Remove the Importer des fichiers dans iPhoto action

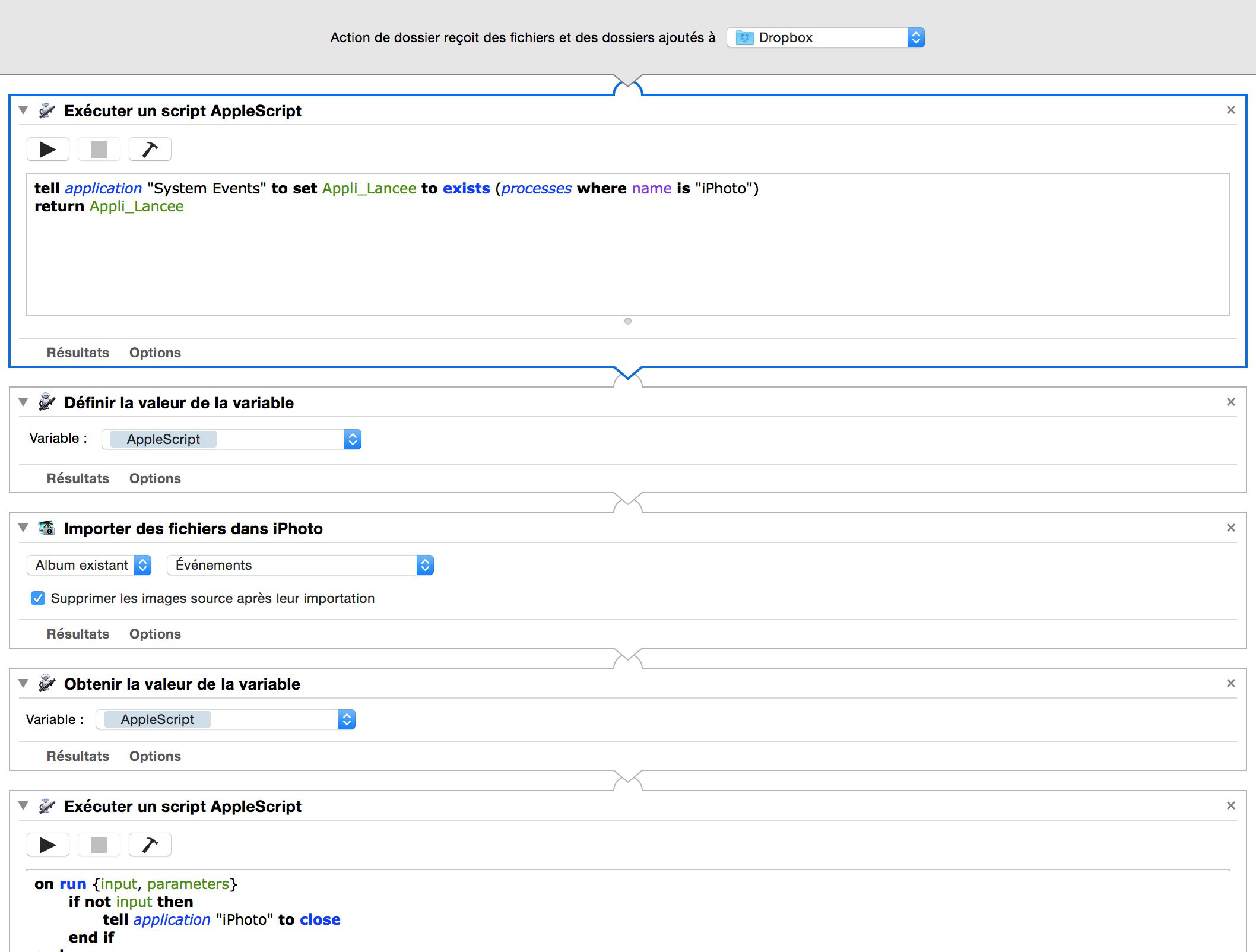coord(1231,528)
